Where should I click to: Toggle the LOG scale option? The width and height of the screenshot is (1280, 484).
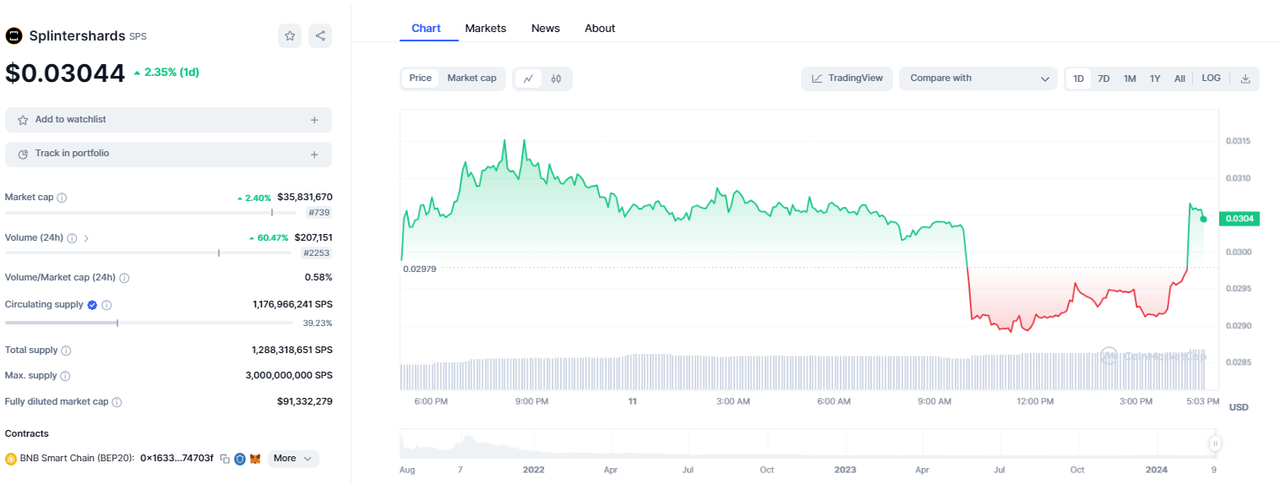(1211, 78)
